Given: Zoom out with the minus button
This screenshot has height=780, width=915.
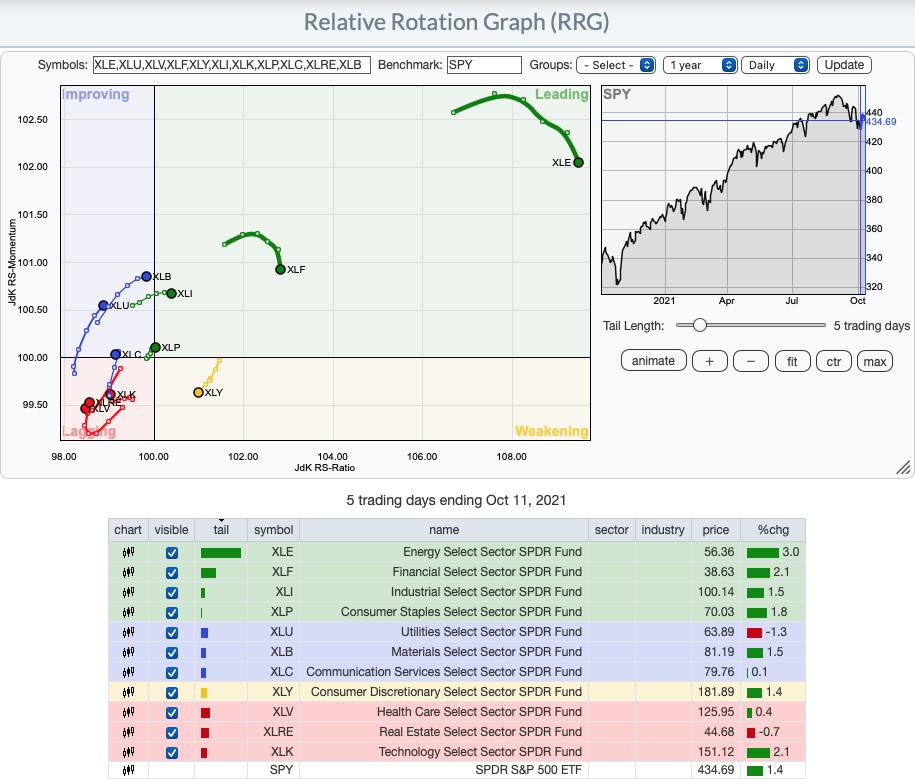Looking at the screenshot, I should click(751, 361).
